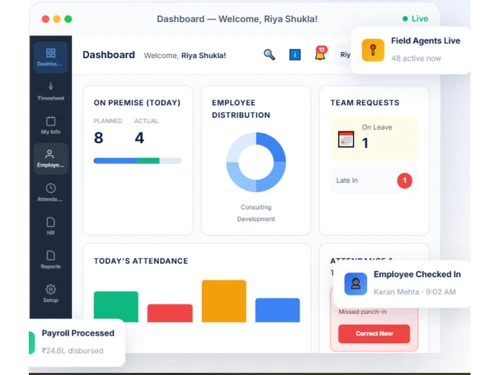Open the Late In requests row
The width and height of the screenshot is (500, 375).
374,181
